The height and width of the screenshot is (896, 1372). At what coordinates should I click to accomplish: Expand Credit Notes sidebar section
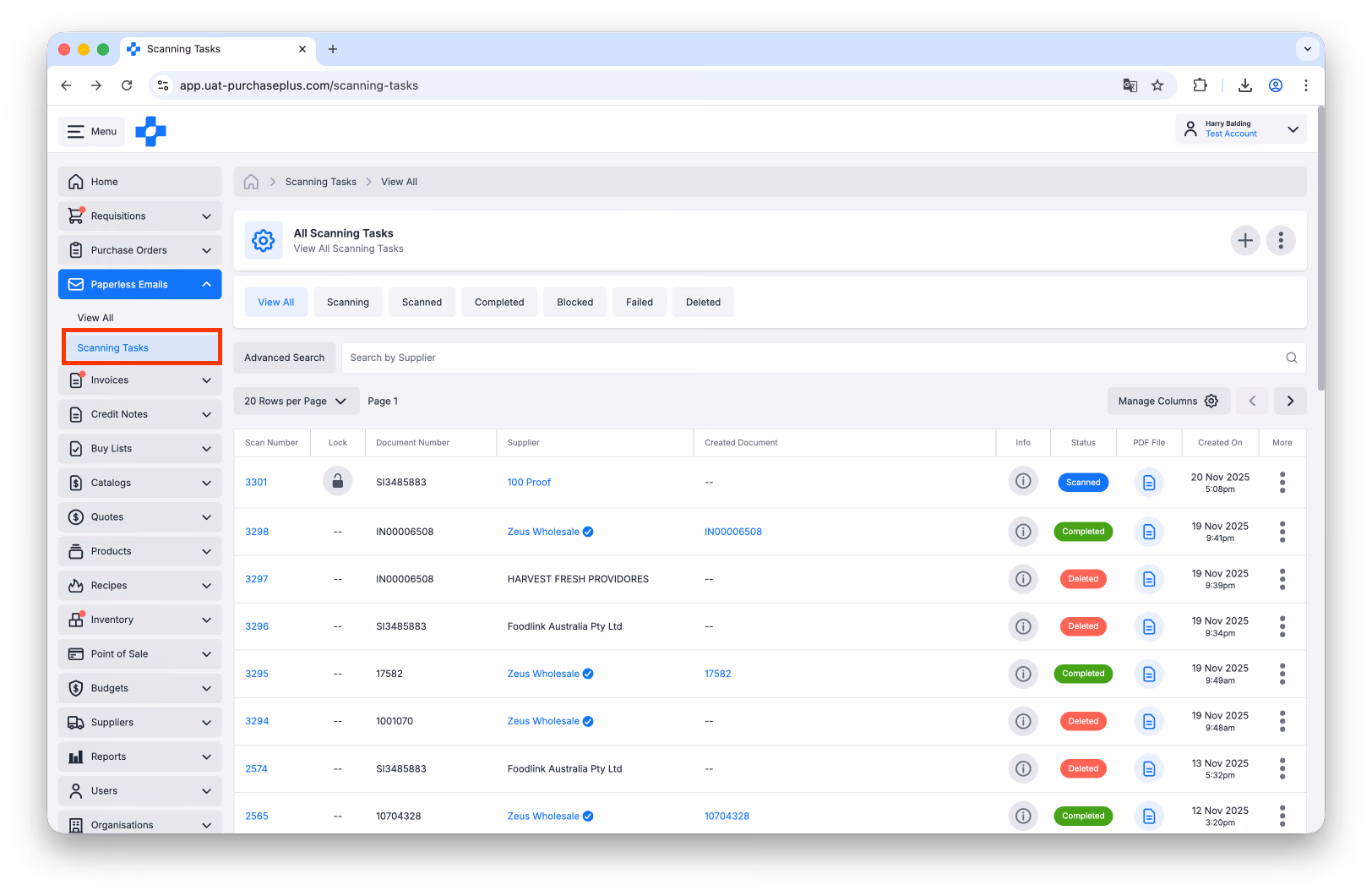click(140, 414)
